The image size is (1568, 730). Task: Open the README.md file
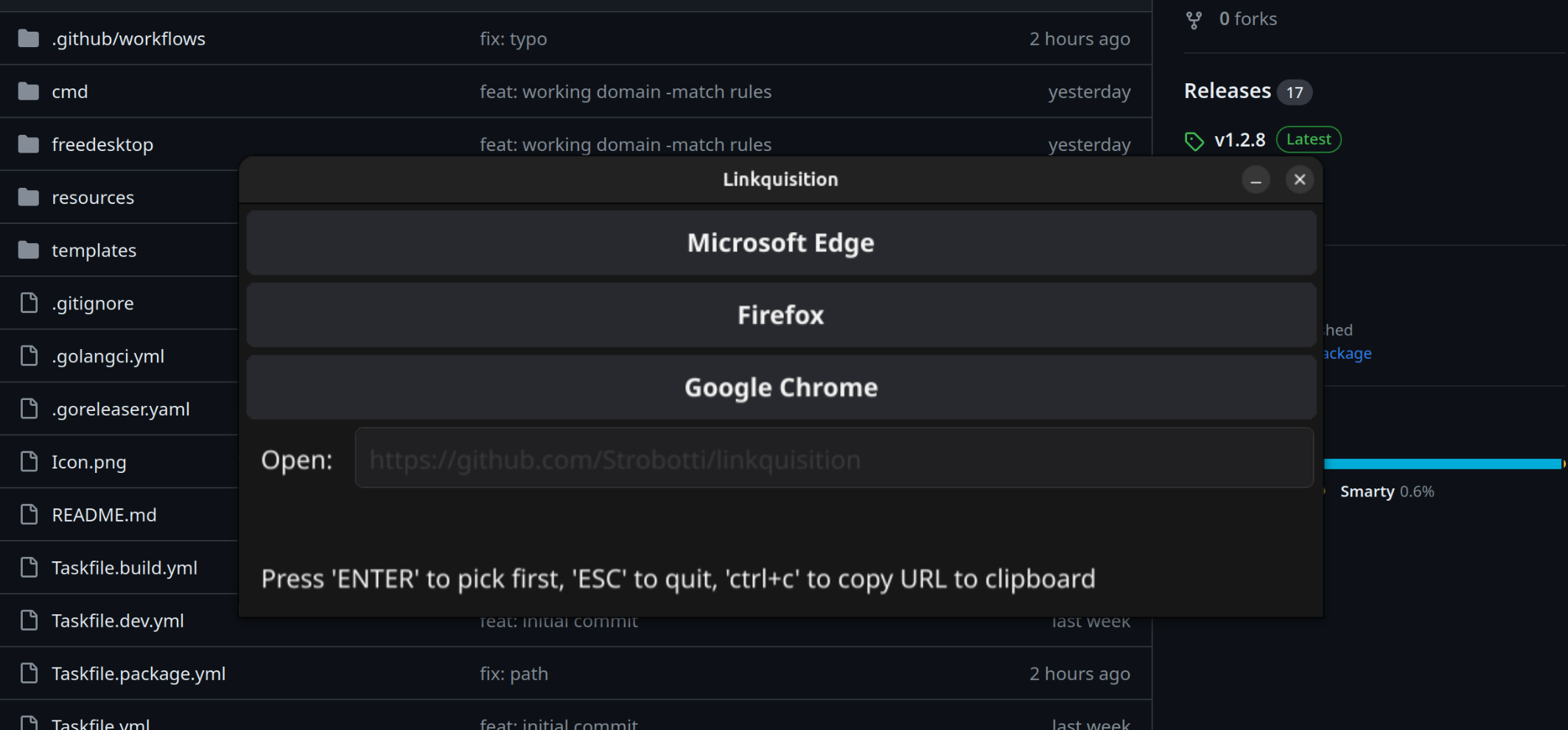click(x=104, y=515)
